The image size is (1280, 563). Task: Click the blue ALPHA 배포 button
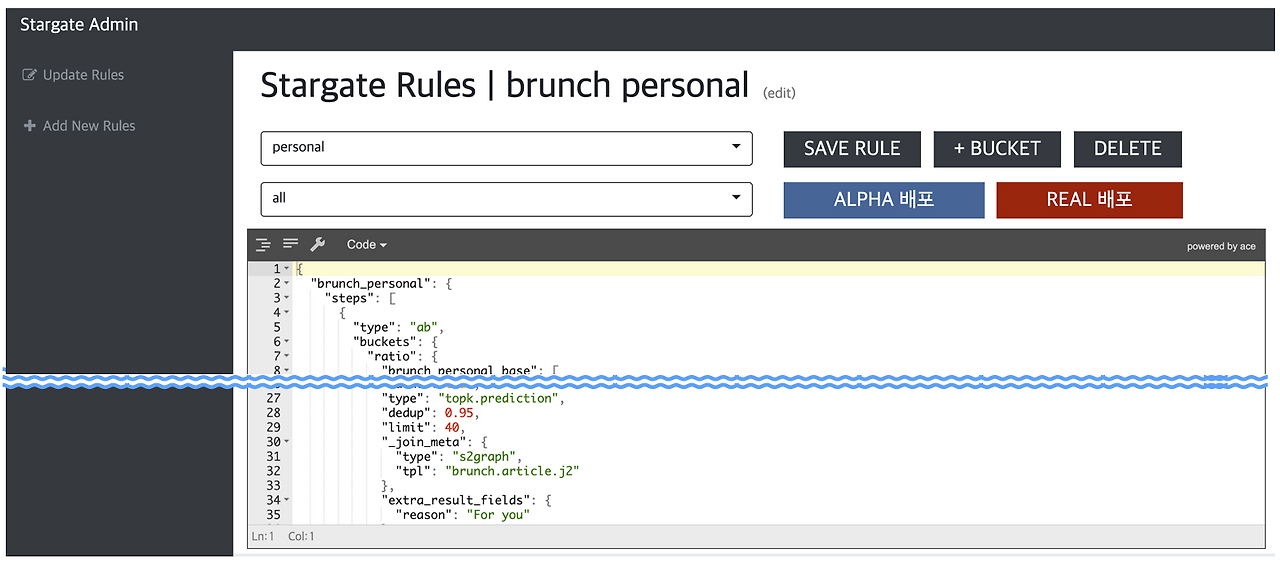click(884, 200)
